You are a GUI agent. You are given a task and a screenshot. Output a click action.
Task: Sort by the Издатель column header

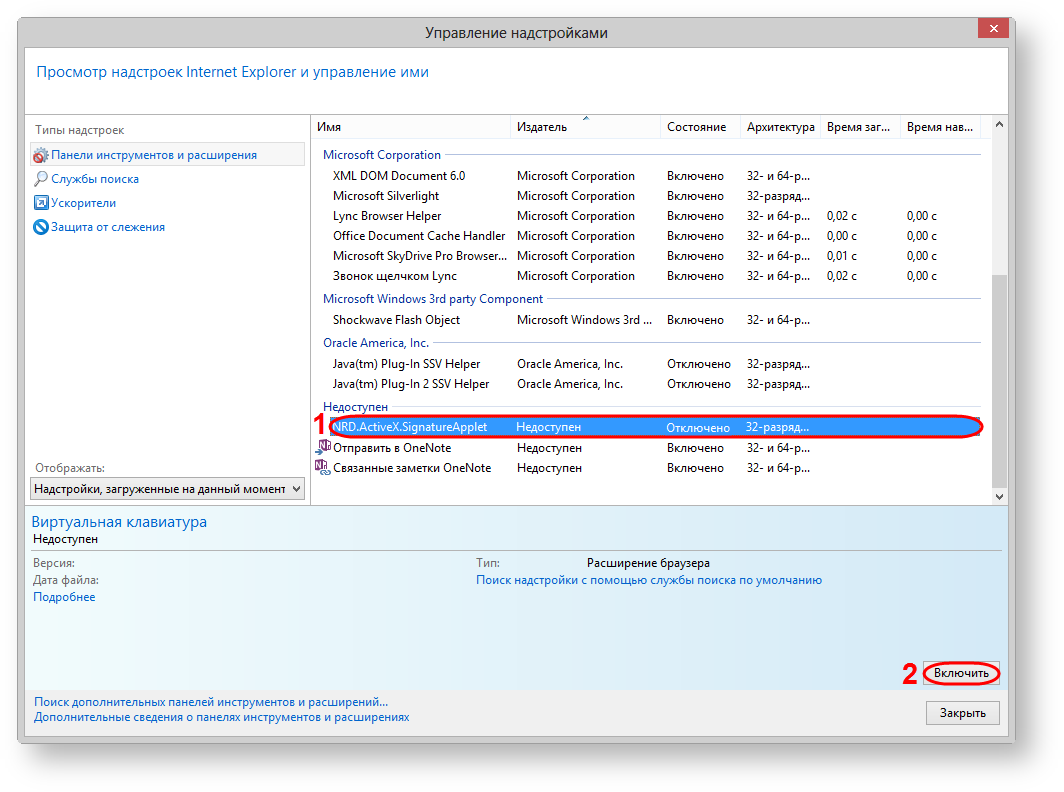(x=585, y=127)
